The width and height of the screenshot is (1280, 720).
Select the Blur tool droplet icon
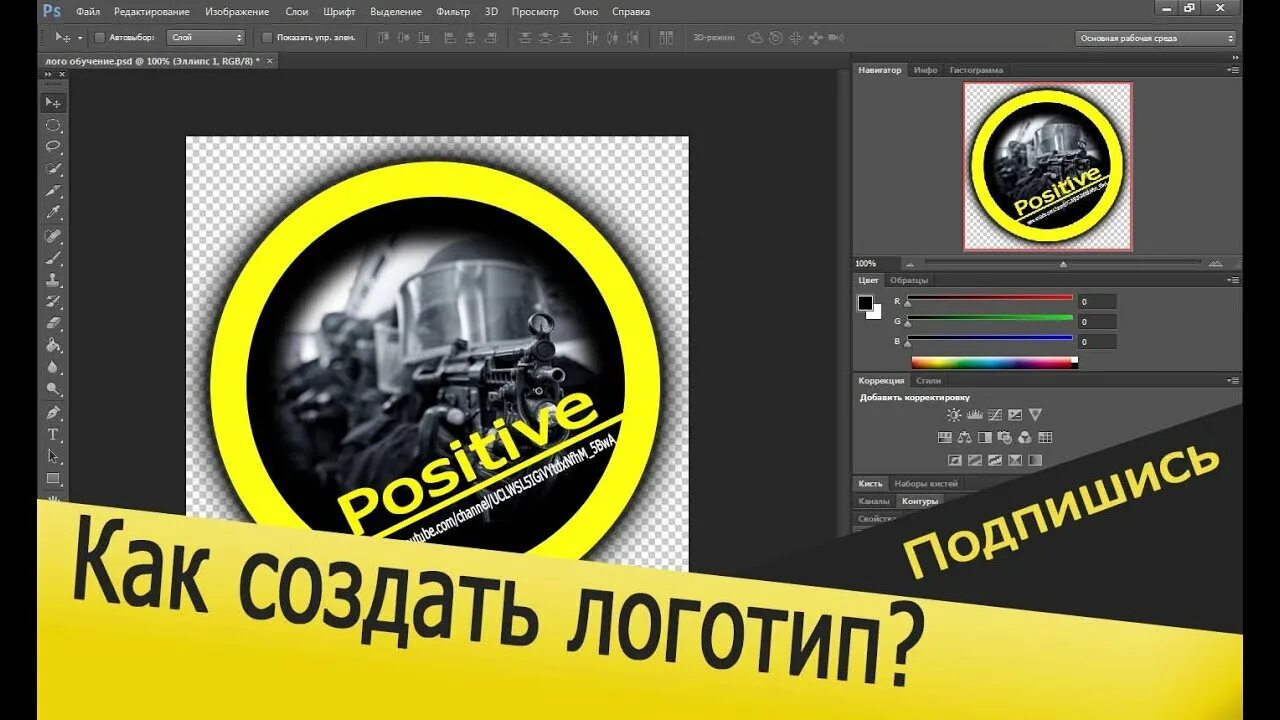click(54, 368)
